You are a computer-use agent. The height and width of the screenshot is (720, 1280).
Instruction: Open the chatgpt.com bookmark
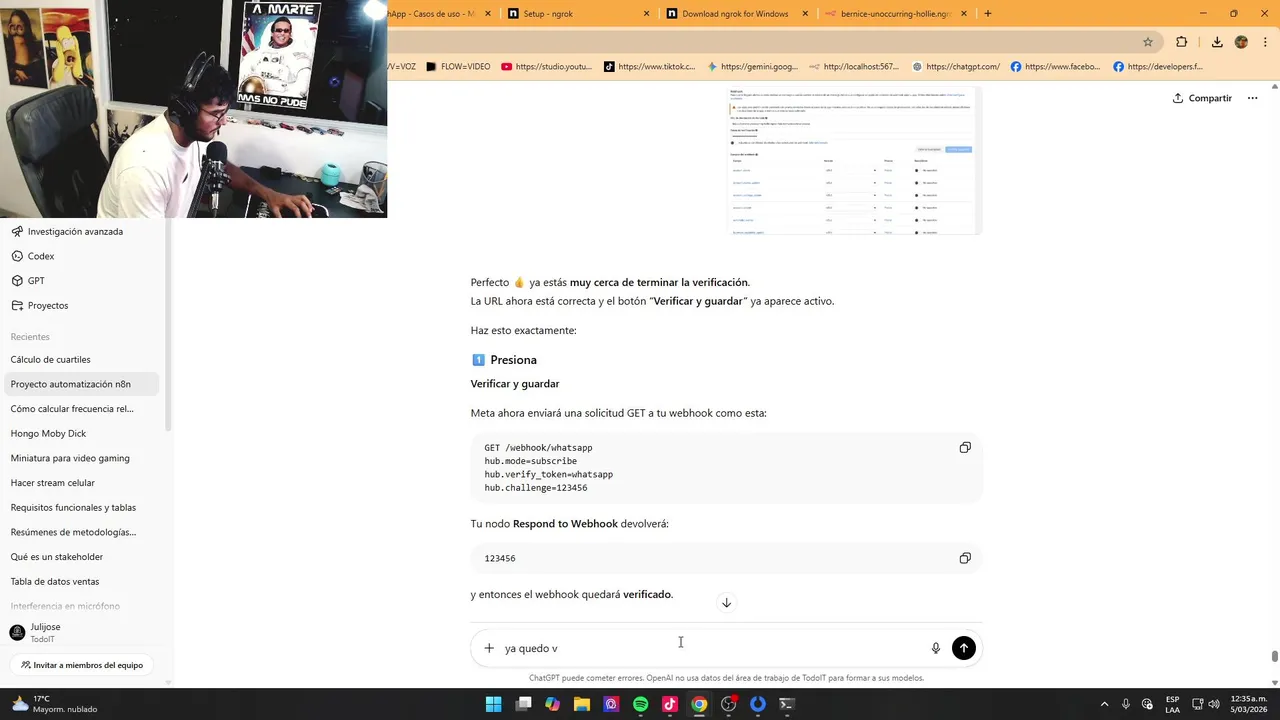(956, 67)
